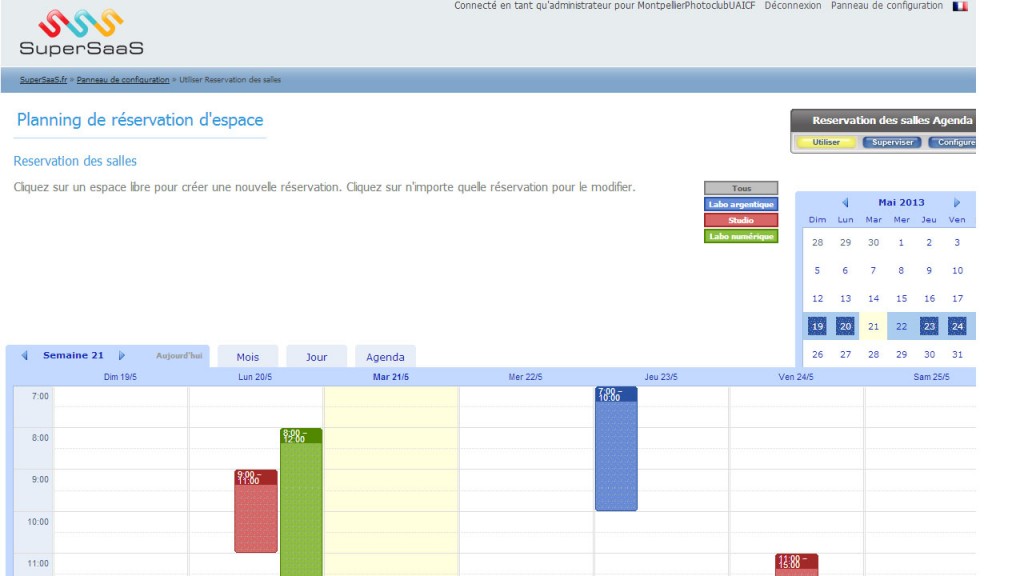Open the Configurer button
Image resolution: width=1024 pixels, height=576 pixels.
click(x=952, y=142)
